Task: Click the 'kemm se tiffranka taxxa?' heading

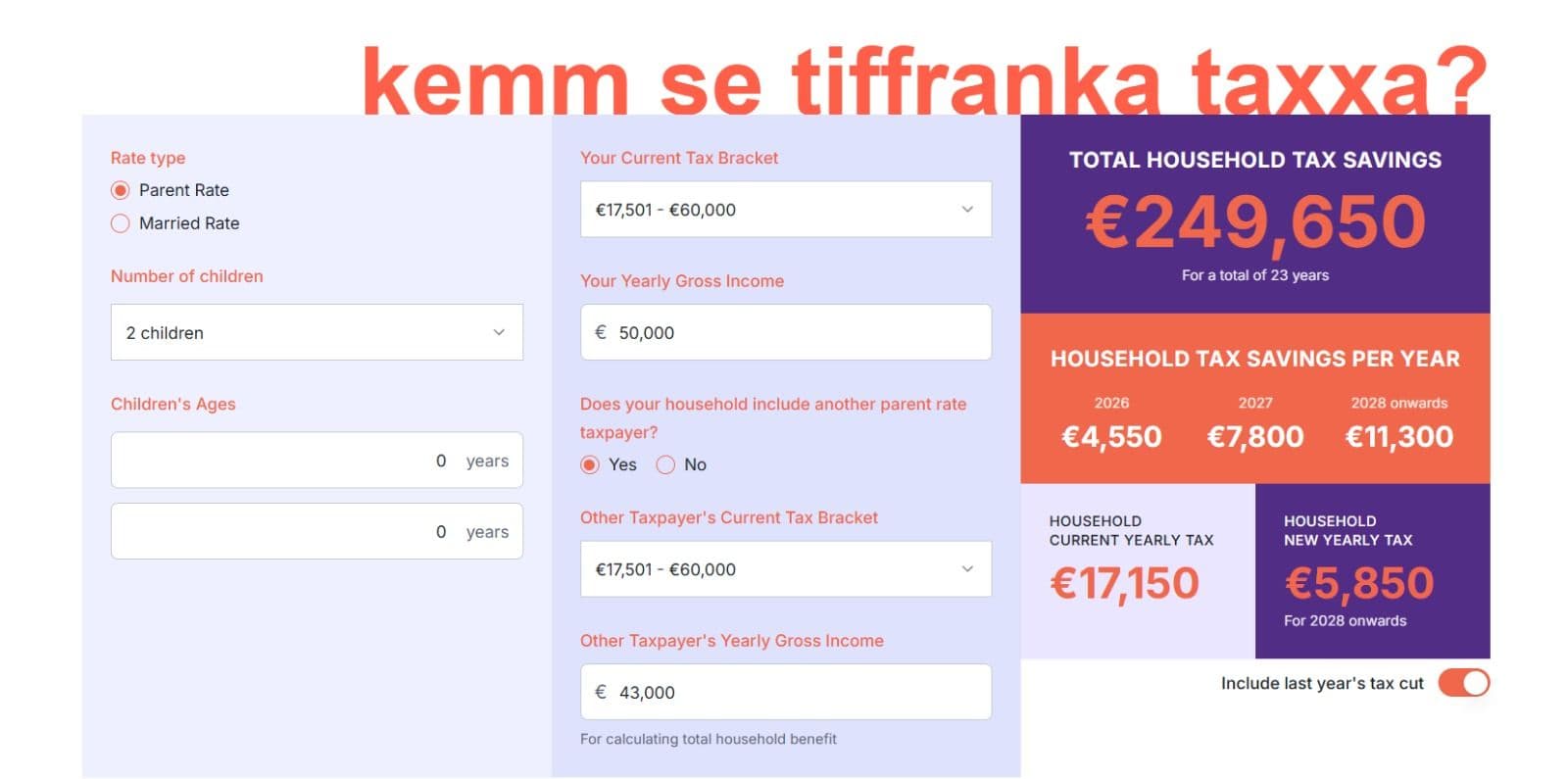Action: click(926, 80)
